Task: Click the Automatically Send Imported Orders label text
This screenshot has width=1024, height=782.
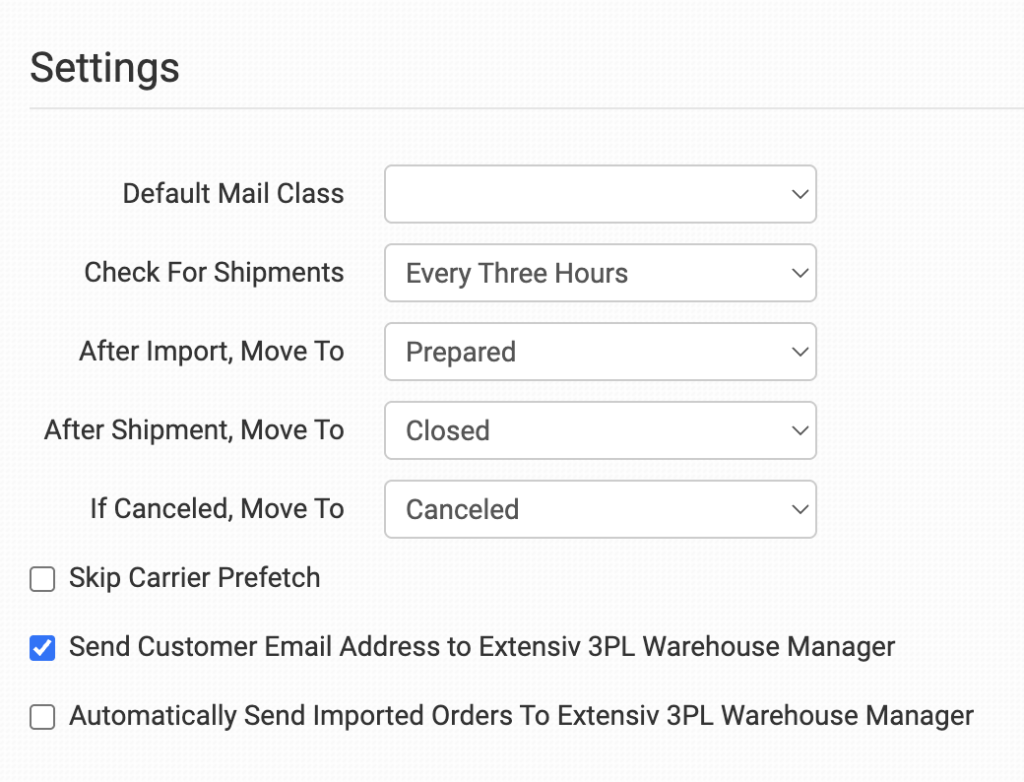Action: (521, 716)
